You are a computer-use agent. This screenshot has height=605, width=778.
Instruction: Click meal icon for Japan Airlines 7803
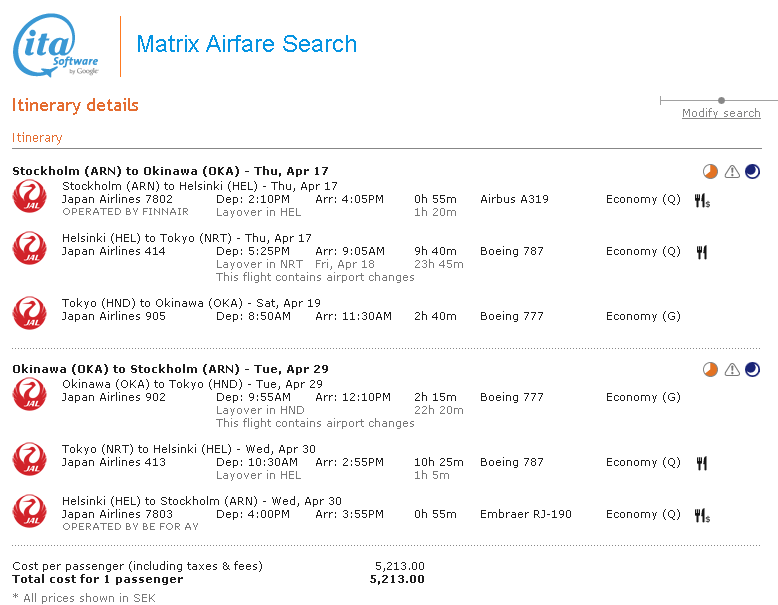pos(702,515)
